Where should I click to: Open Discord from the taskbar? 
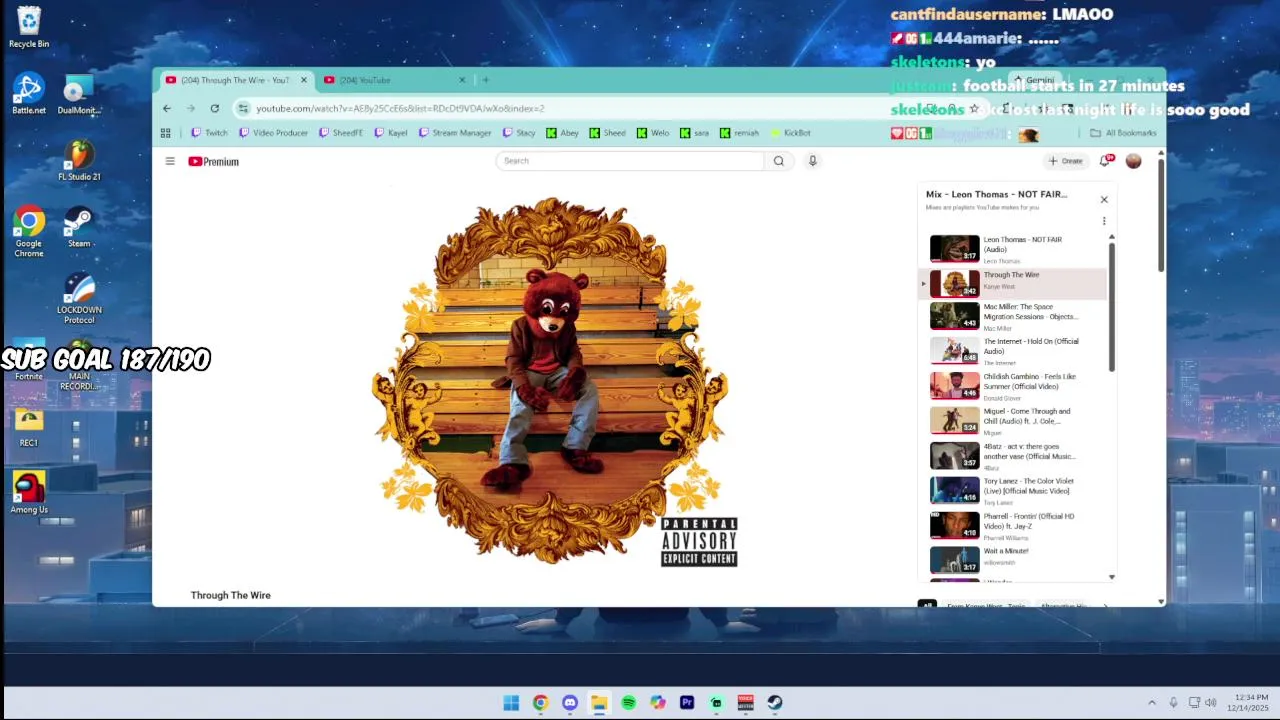570,703
